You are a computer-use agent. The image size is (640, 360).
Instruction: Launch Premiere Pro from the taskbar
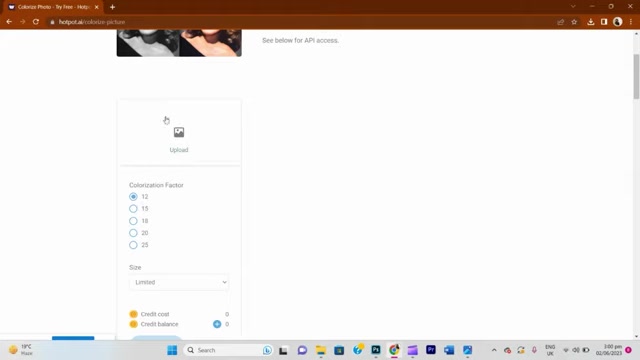click(x=431, y=350)
